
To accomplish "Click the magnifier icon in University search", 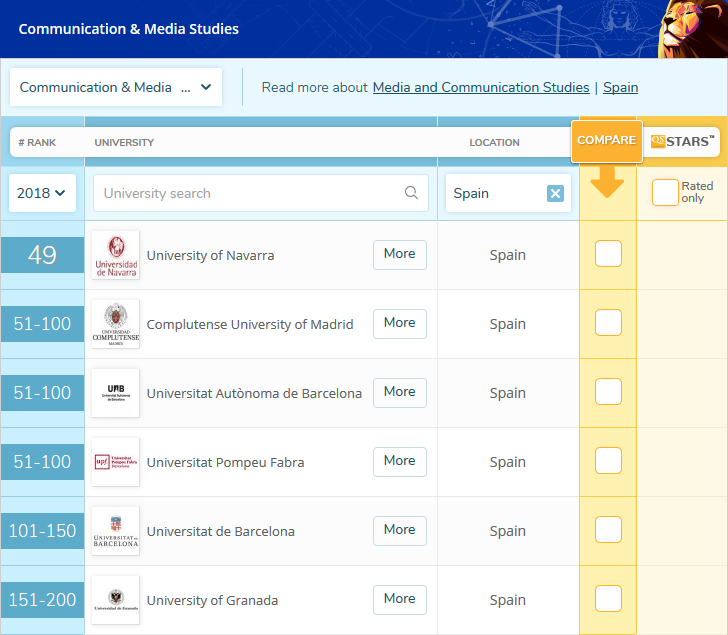I will (411, 193).
